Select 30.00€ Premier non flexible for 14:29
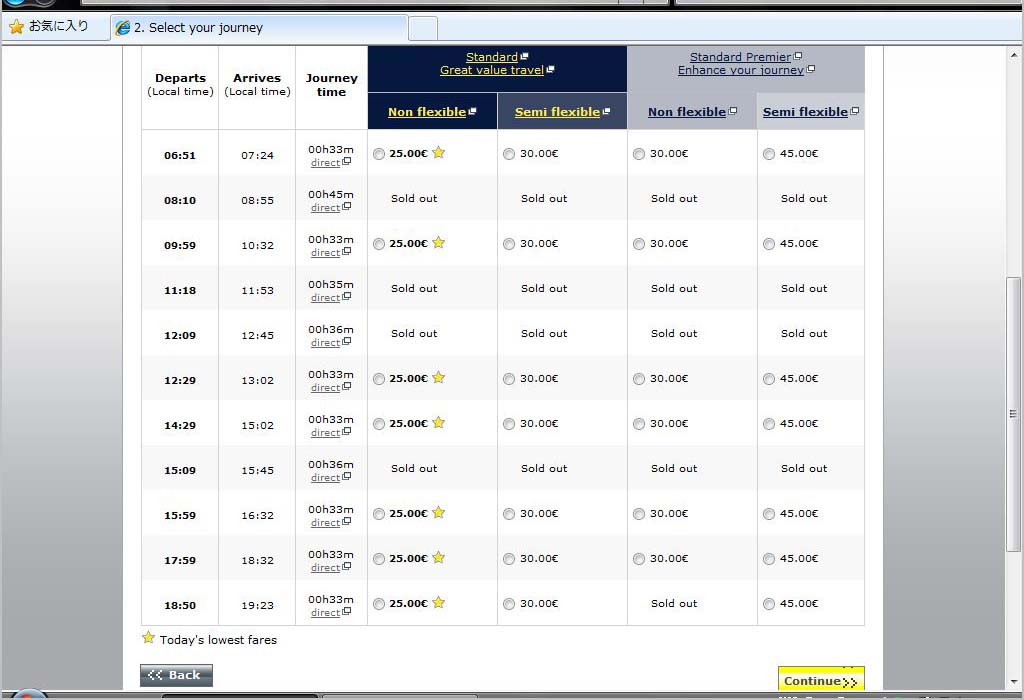Image resolution: width=1024 pixels, height=700 pixels. 639,424
